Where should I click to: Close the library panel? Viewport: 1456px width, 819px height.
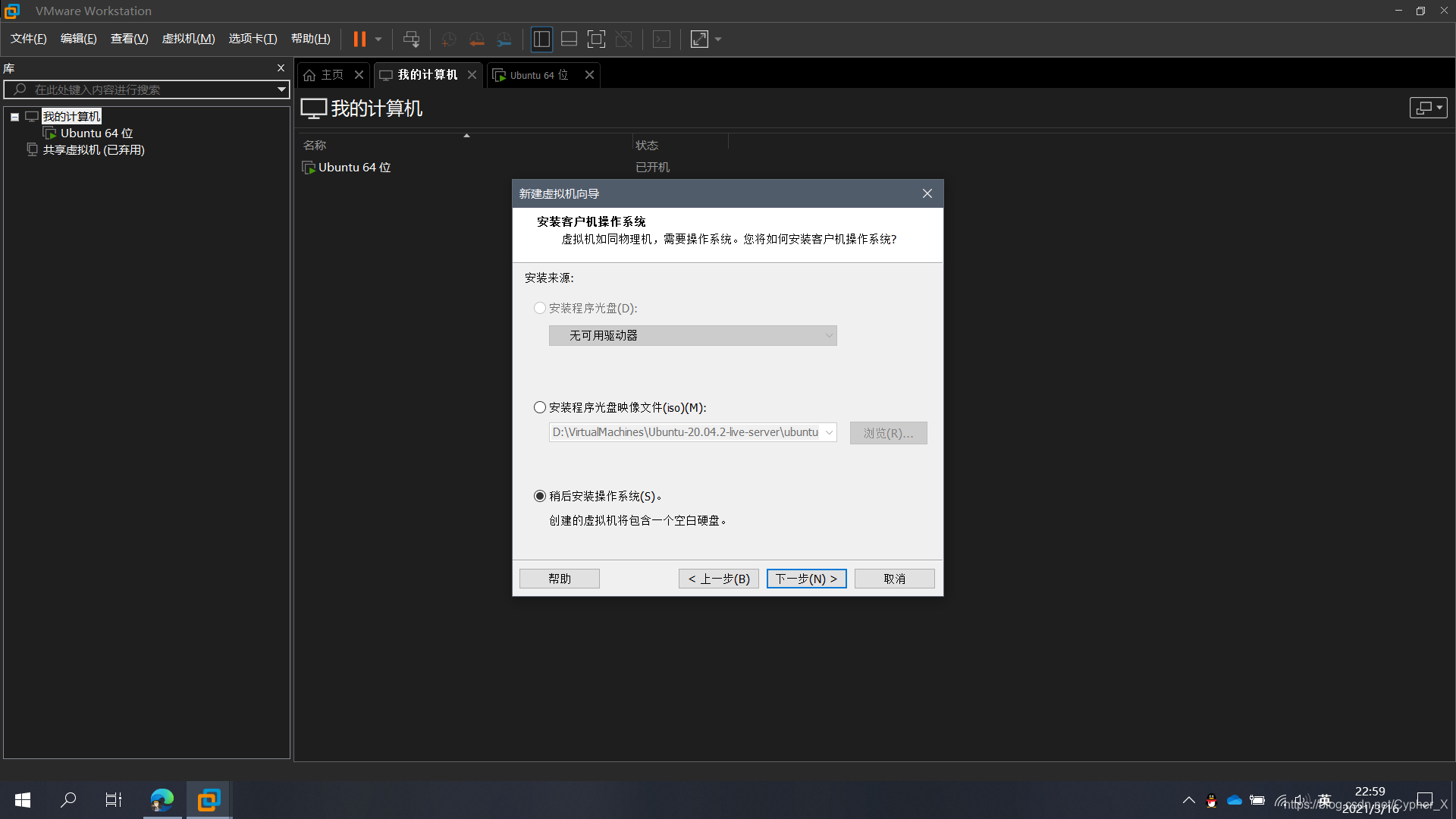click(x=281, y=68)
